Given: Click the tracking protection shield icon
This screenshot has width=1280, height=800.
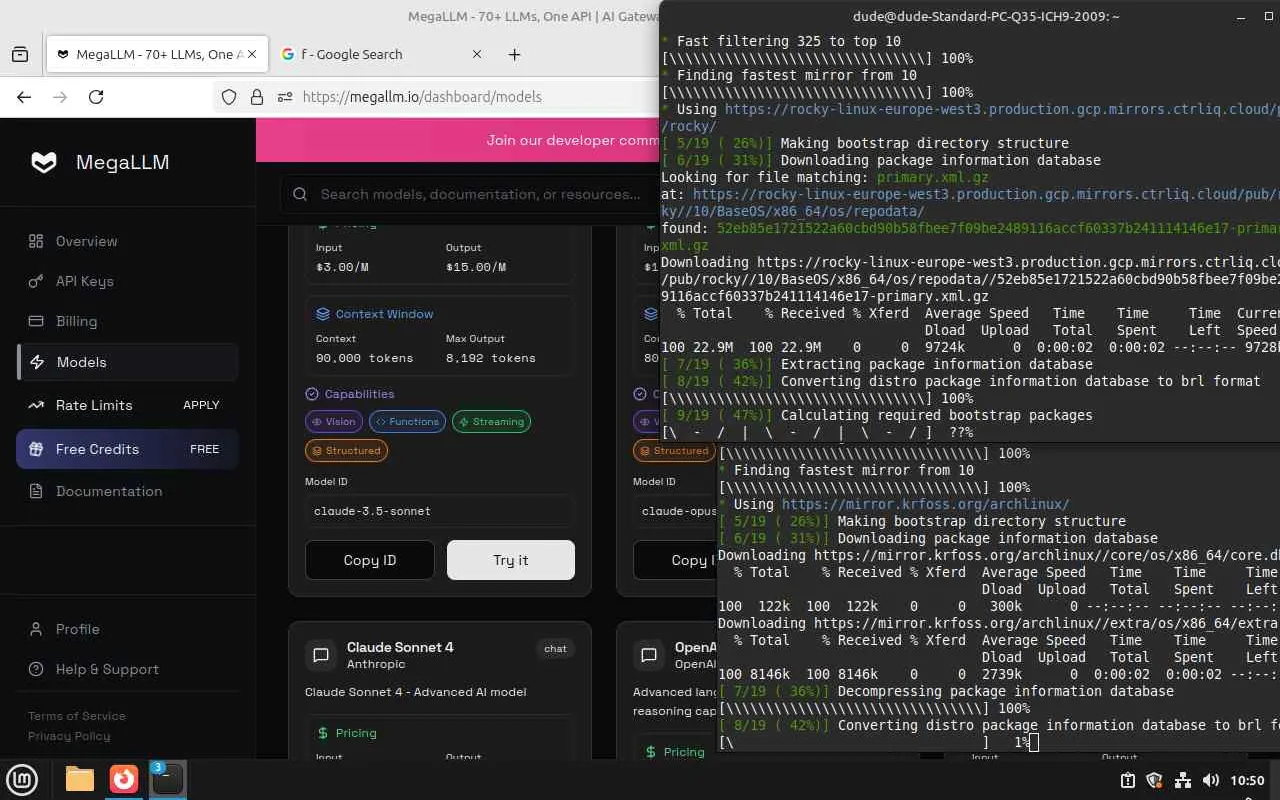Looking at the screenshot, I should pyautogui.click(x=229, y=97).
